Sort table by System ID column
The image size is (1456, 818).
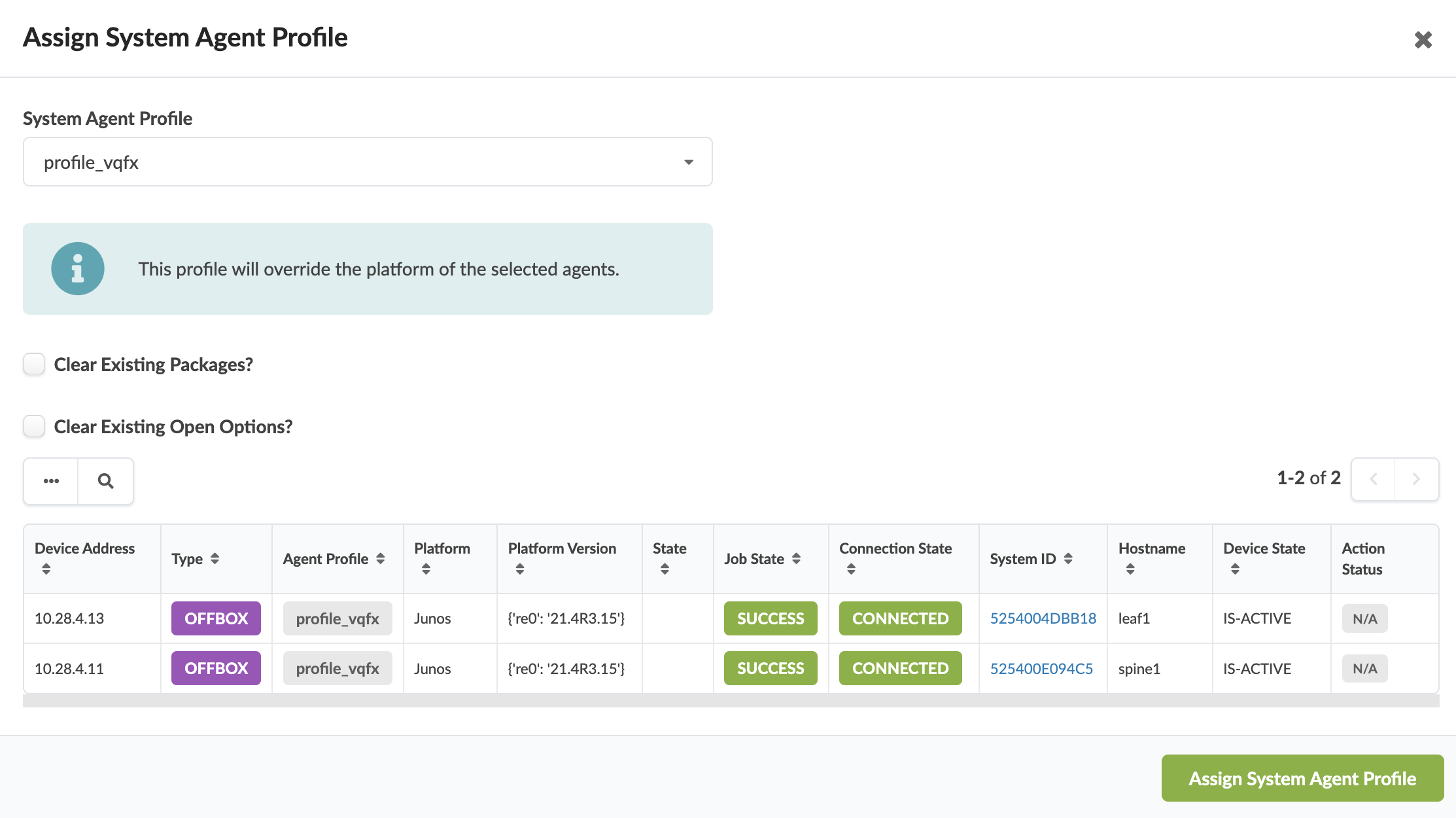coord(1068,559)
